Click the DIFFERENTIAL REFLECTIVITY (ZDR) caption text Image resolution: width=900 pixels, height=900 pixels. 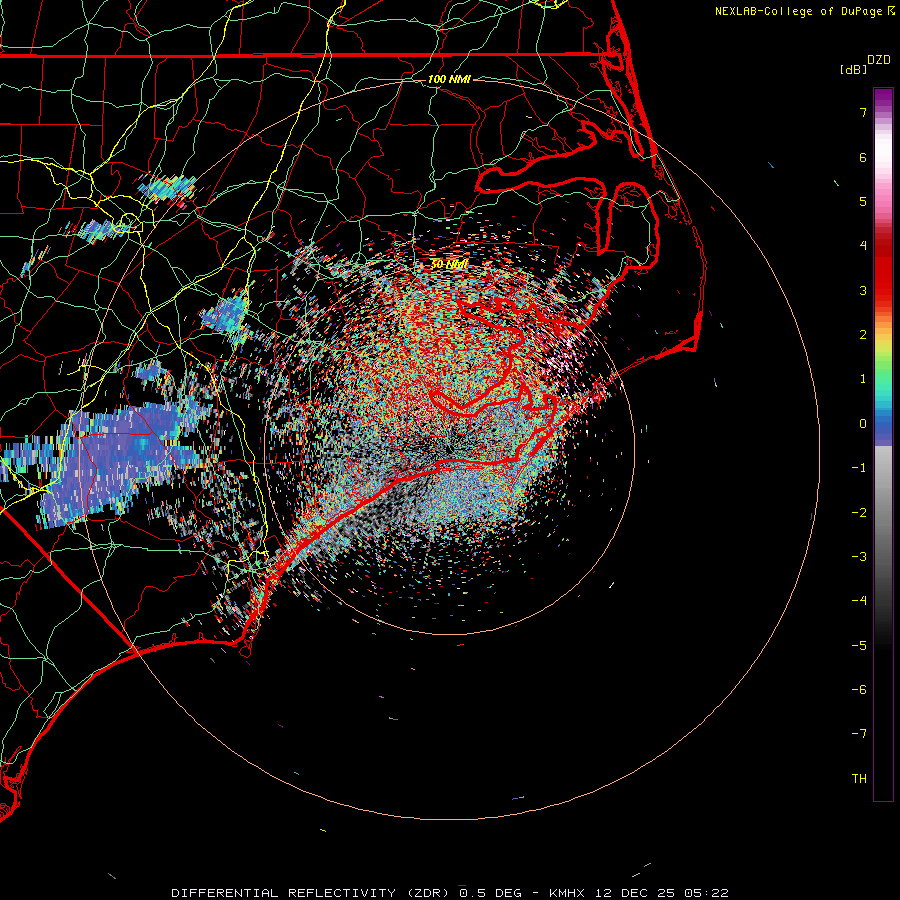[312, 893]
